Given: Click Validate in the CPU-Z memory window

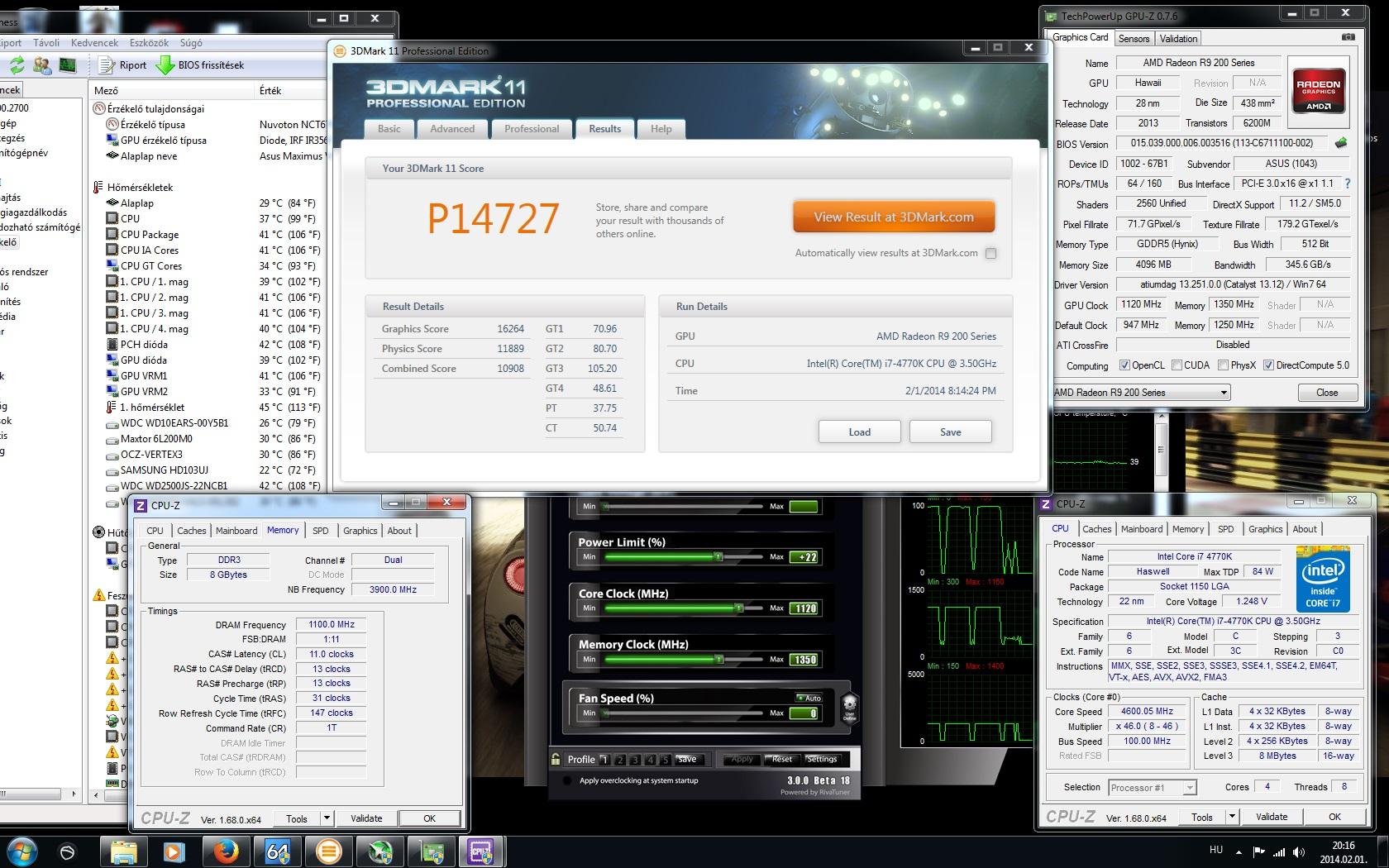Looking at the screenshot, I should 366,818.
